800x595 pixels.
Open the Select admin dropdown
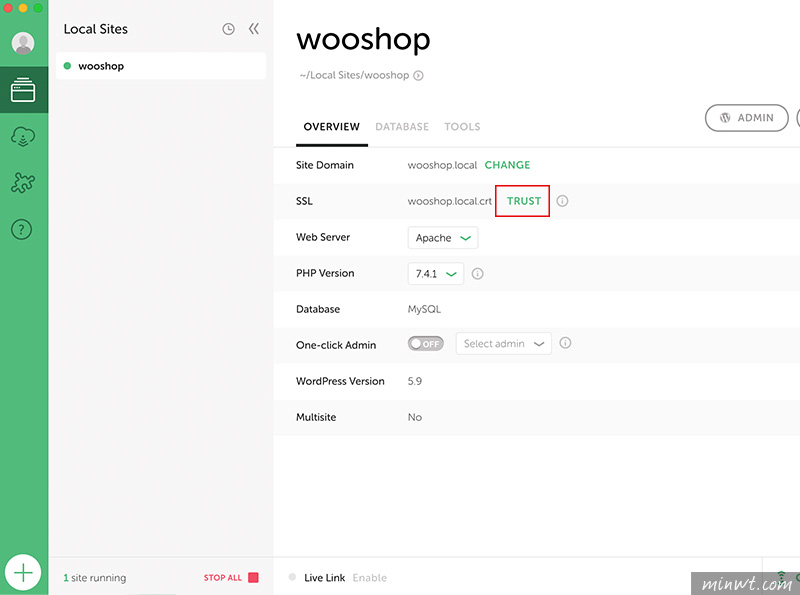click(x=504, y=343)
